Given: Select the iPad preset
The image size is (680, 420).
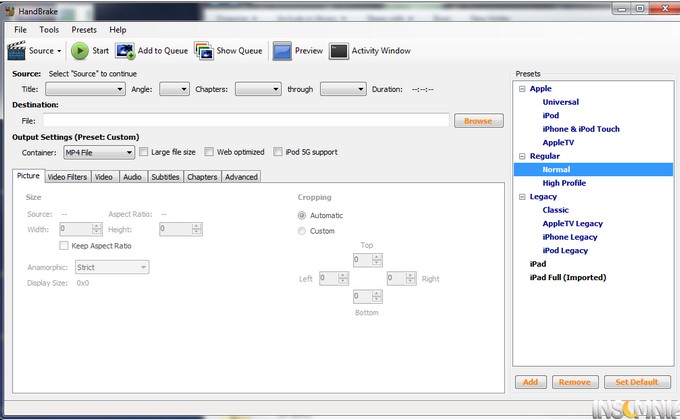Looking at the screenshot, I should 538,264.
